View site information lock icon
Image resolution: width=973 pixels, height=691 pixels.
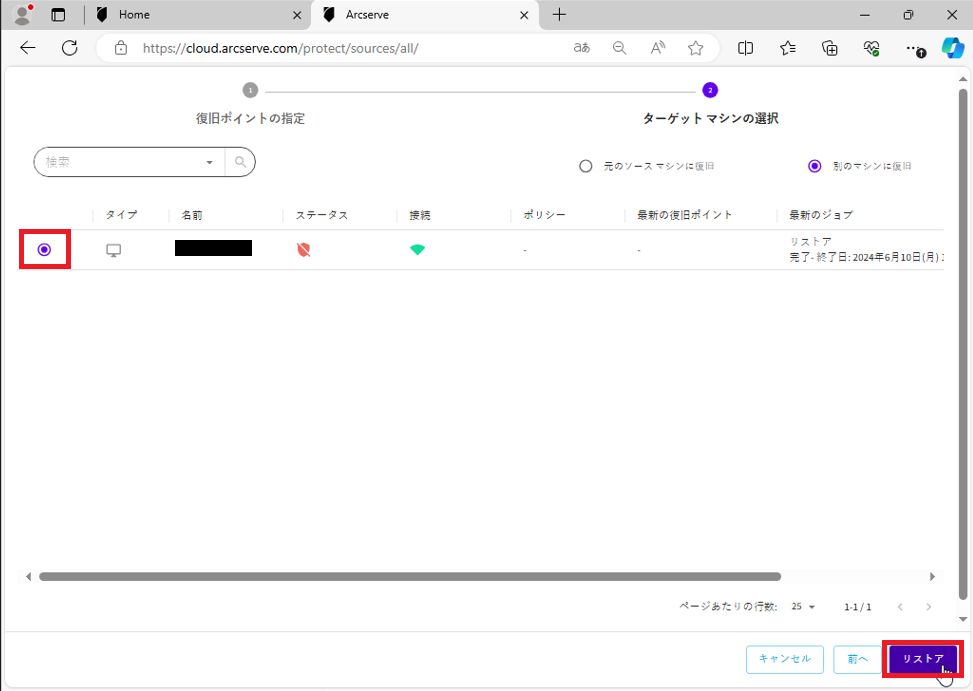coord(121,48)
